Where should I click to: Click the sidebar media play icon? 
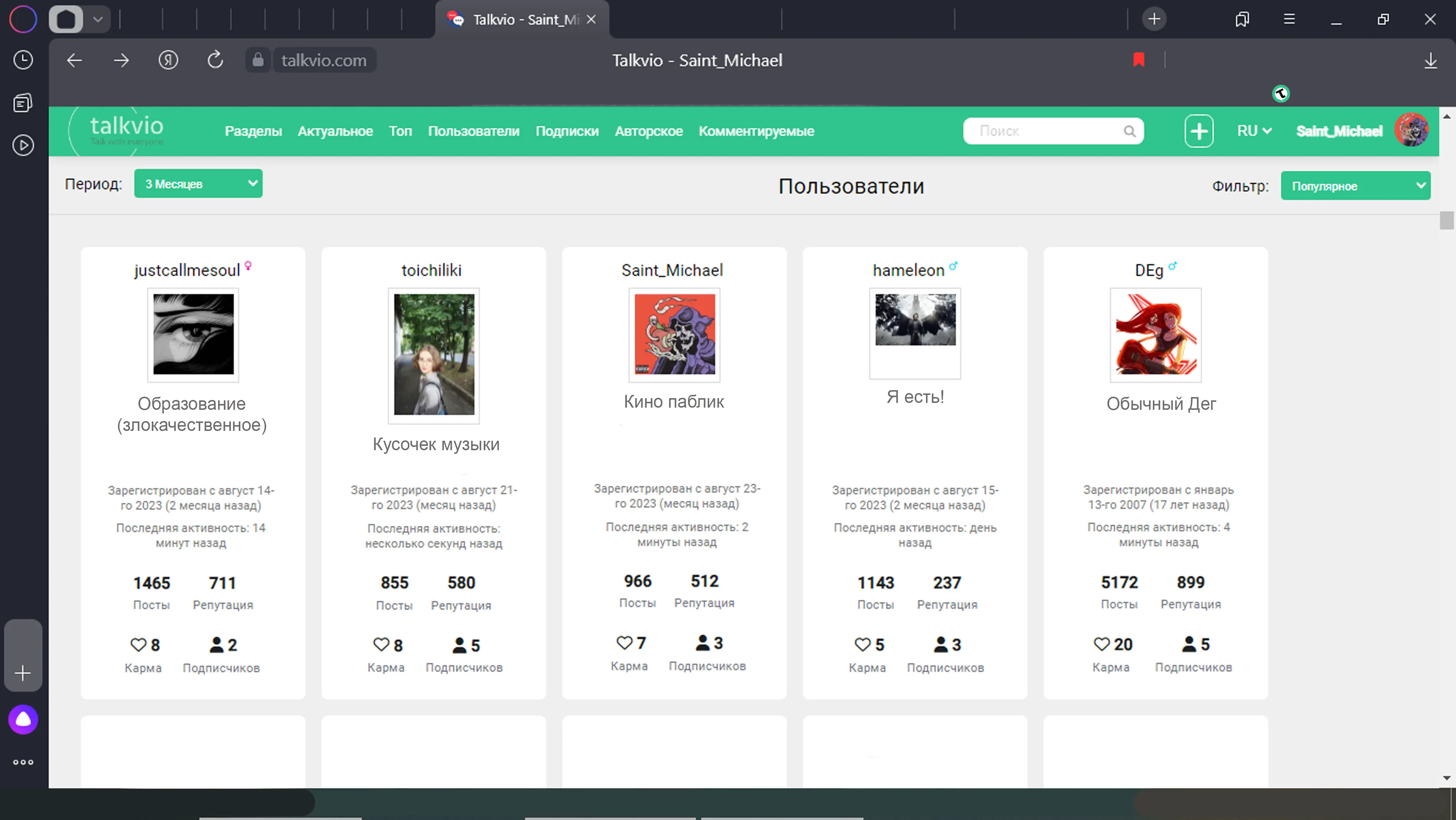pos(23,146)
